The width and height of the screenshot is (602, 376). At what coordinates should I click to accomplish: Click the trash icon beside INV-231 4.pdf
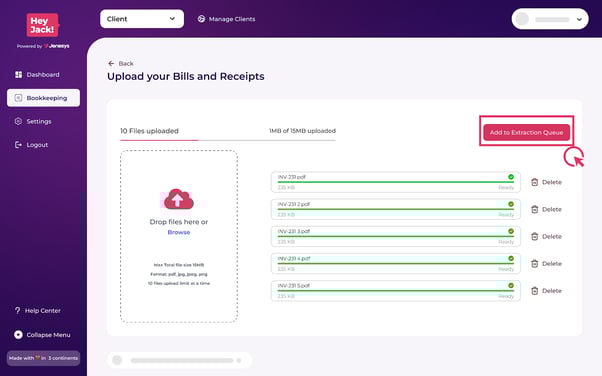click(534, 263)
